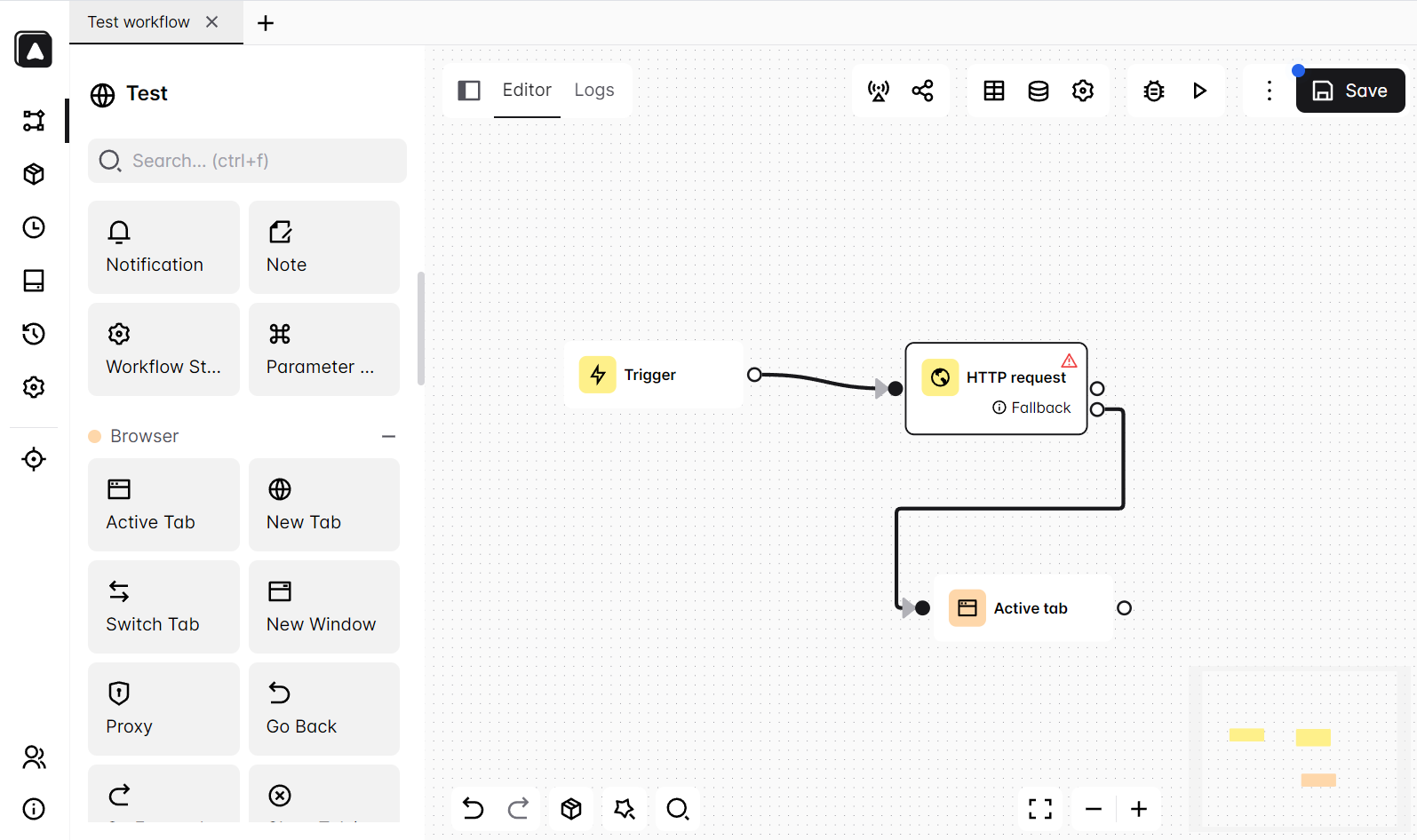Toggle the sidebar panel visibility

469,91
